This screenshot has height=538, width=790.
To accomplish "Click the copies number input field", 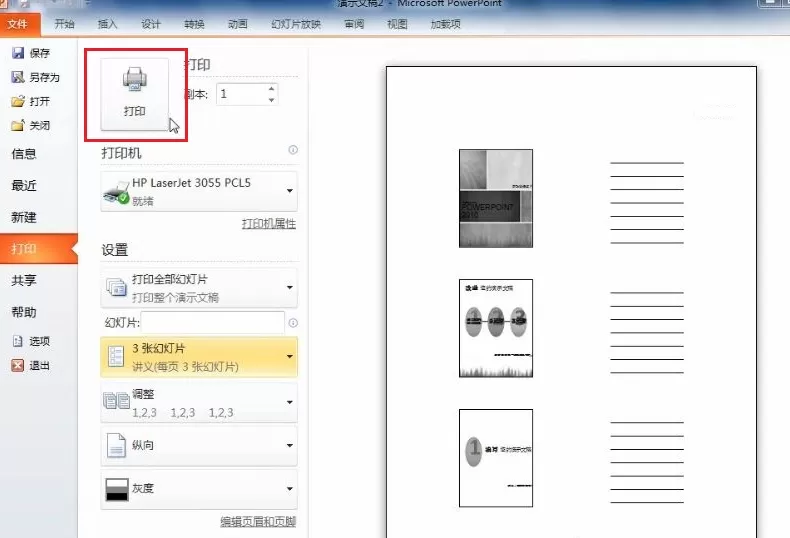I will coord(241,94).
